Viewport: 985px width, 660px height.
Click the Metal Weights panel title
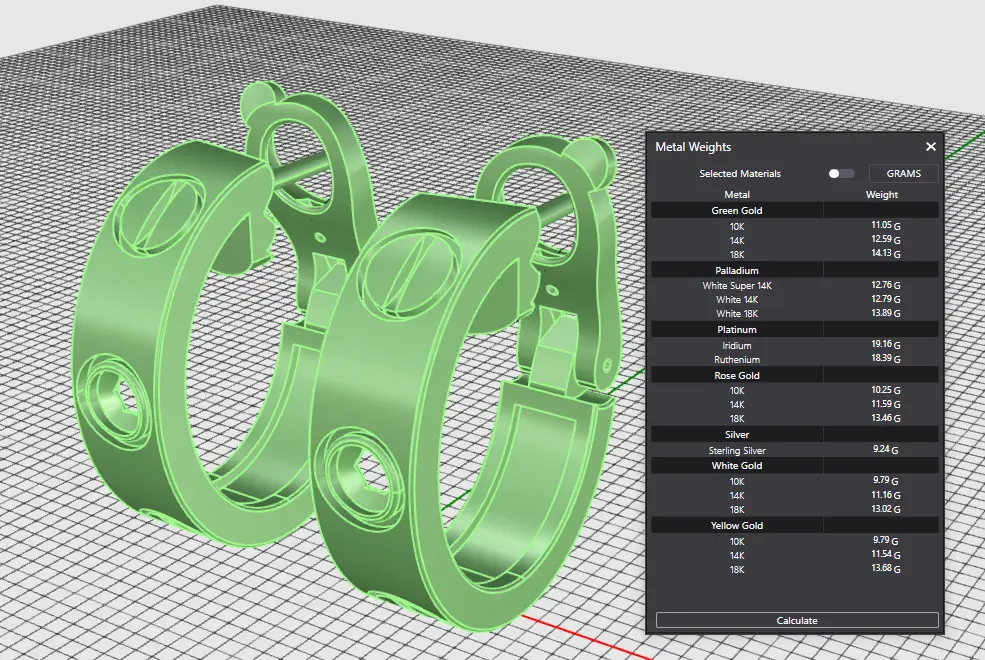(x=693, y=147)
